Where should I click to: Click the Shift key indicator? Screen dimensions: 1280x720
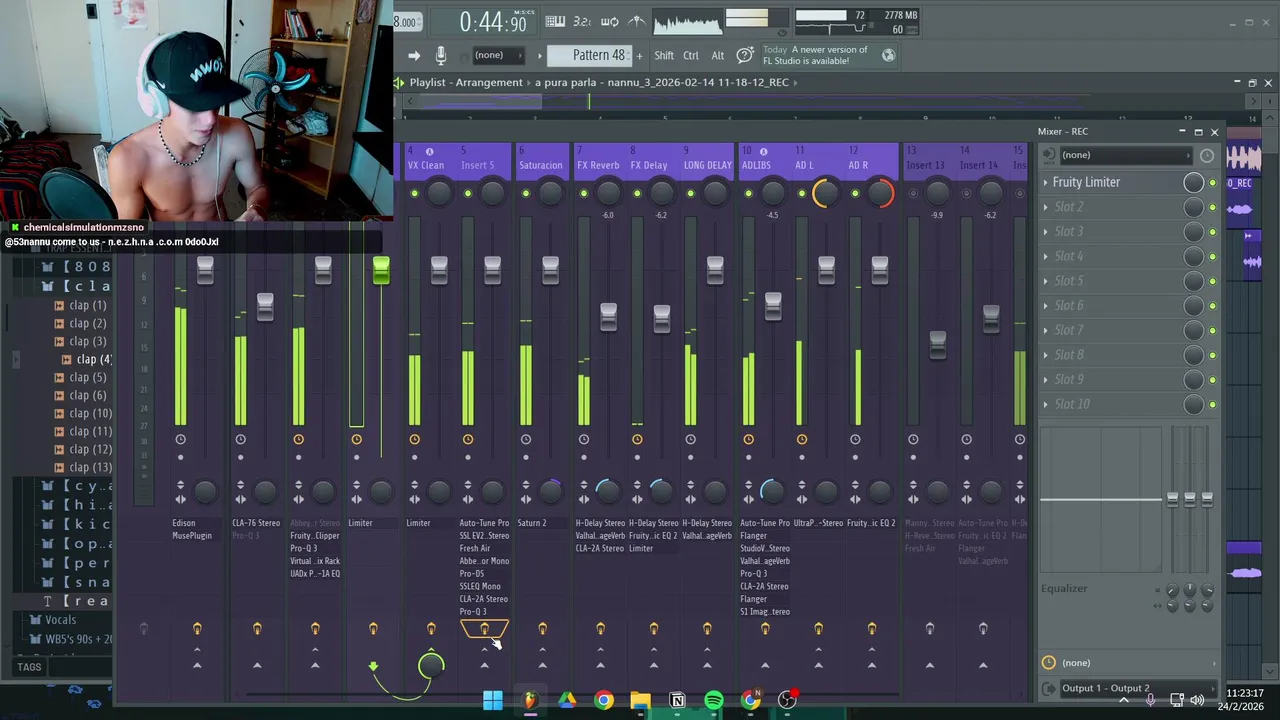coord(664,56)
